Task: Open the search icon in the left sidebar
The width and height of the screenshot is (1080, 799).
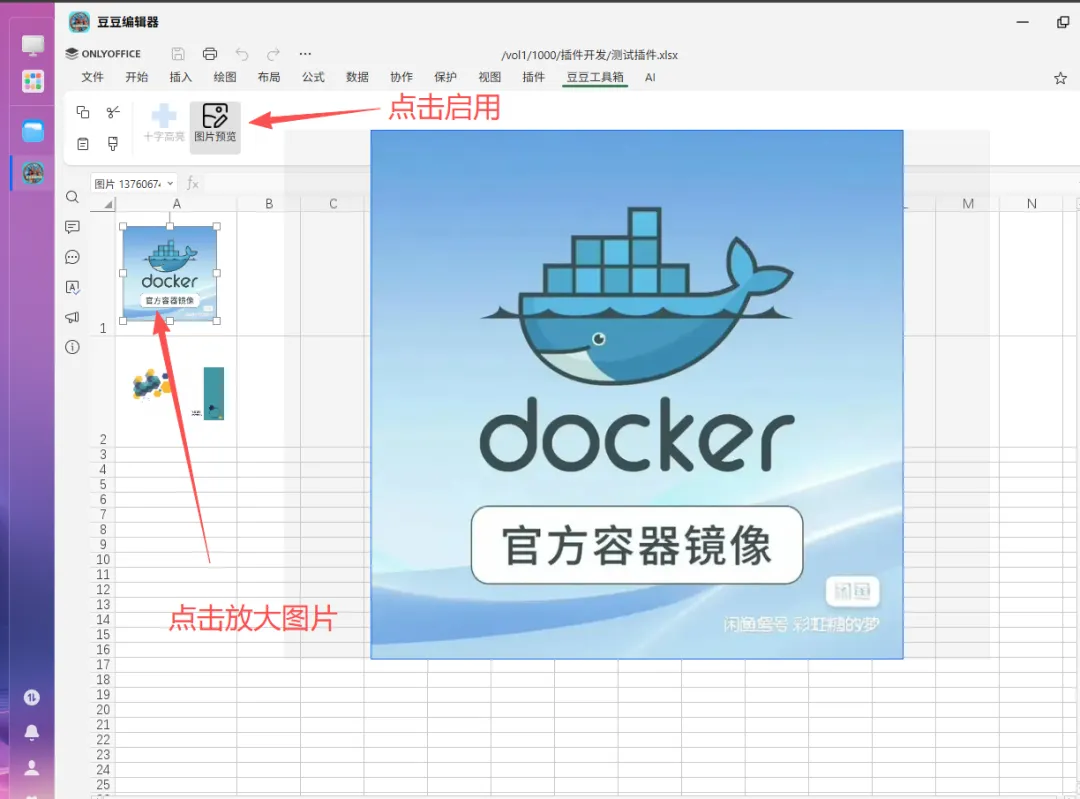Action: (x=72, y=197)
